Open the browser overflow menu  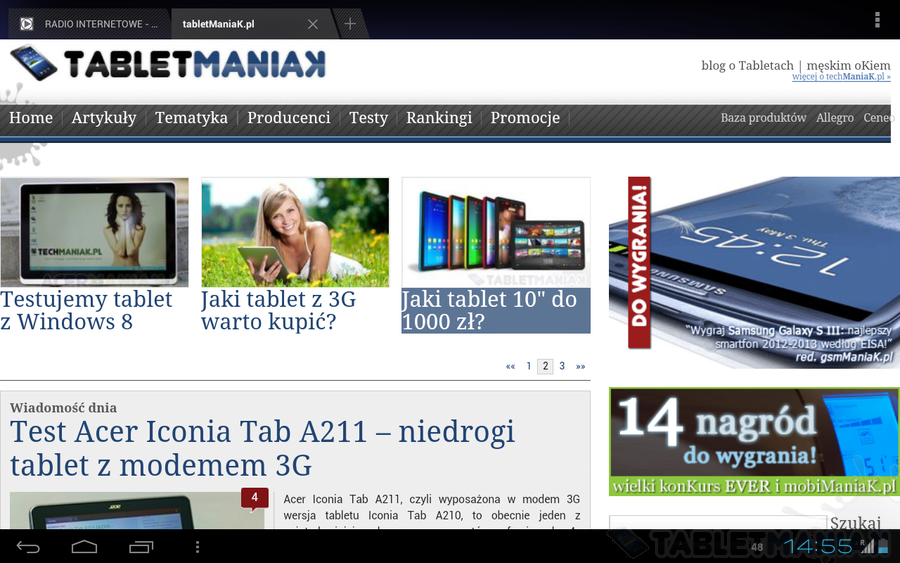pos(877,20)
